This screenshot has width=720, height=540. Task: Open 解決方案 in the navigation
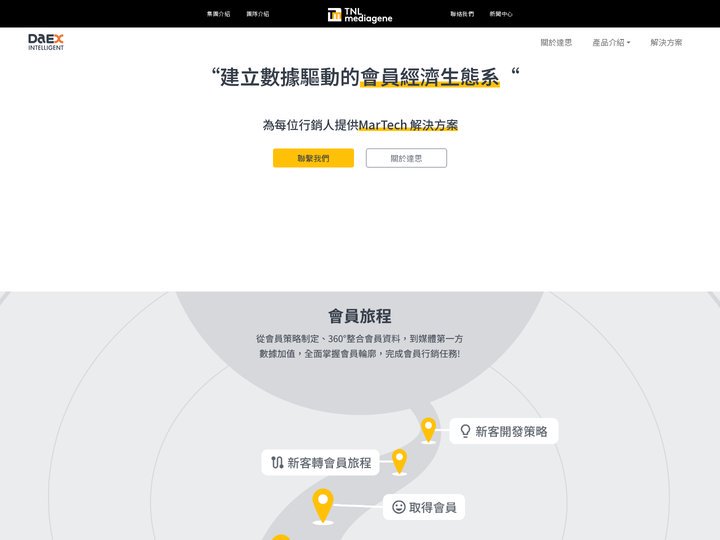pos(666,42)
